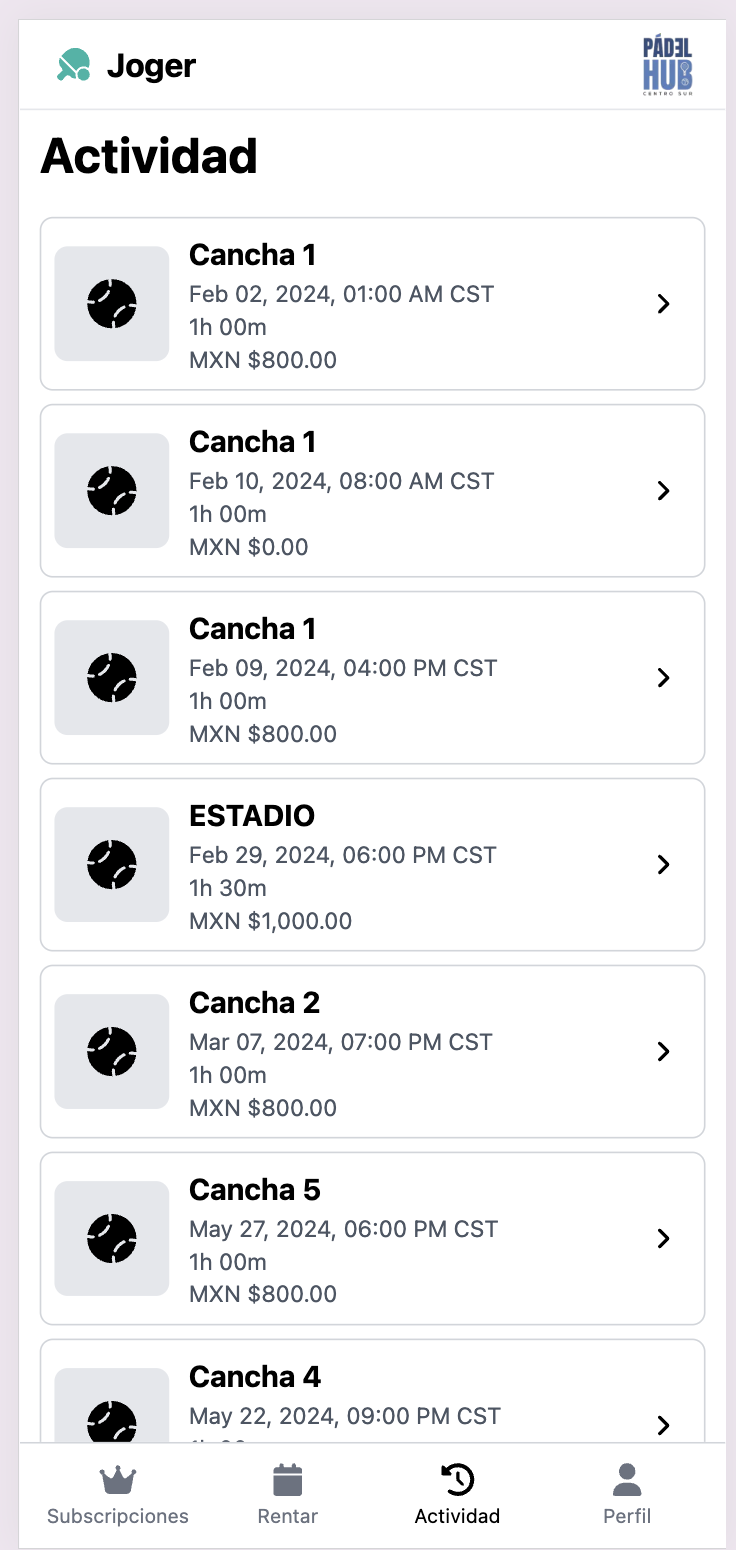Click the Padel Hub logo
The image size is (736, 1550).
[667, 66]
